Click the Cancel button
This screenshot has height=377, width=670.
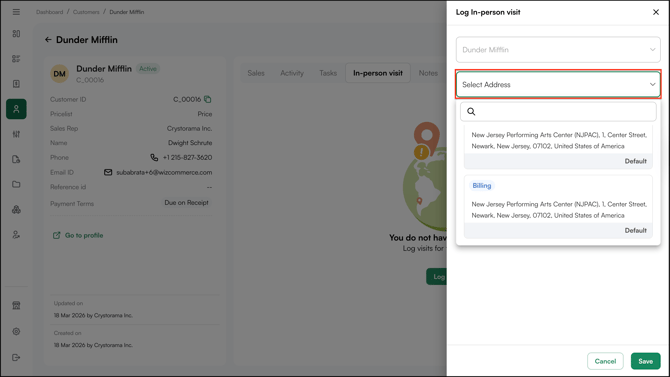(605, 361)
